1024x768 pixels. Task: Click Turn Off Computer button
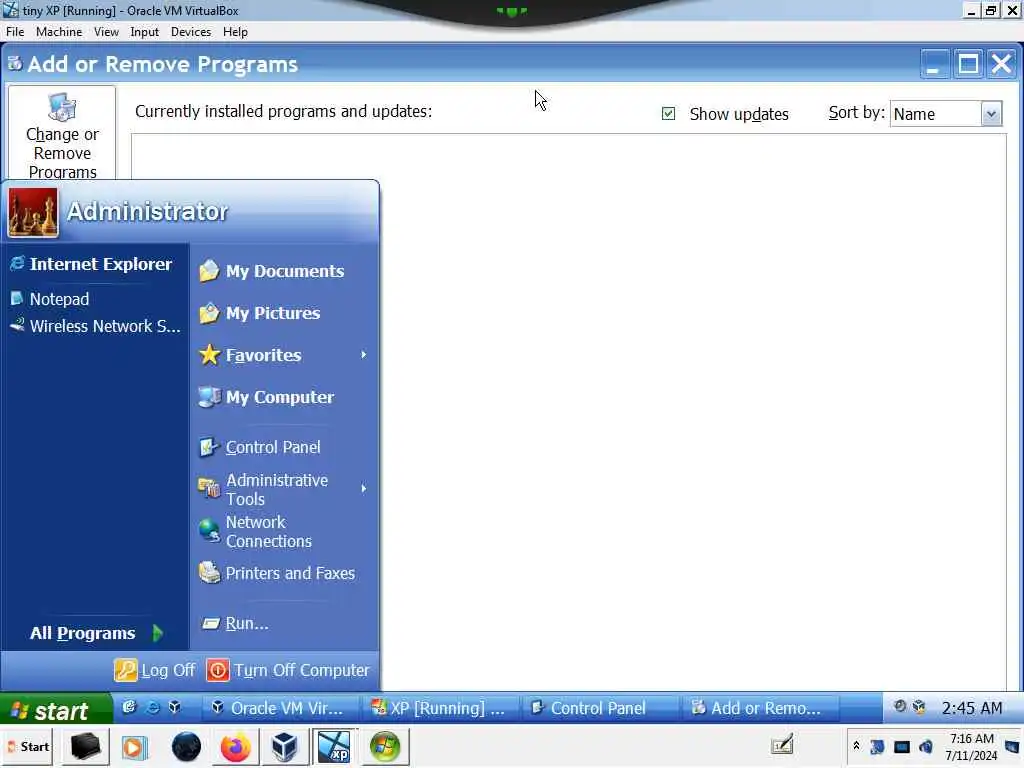(289, 670)
